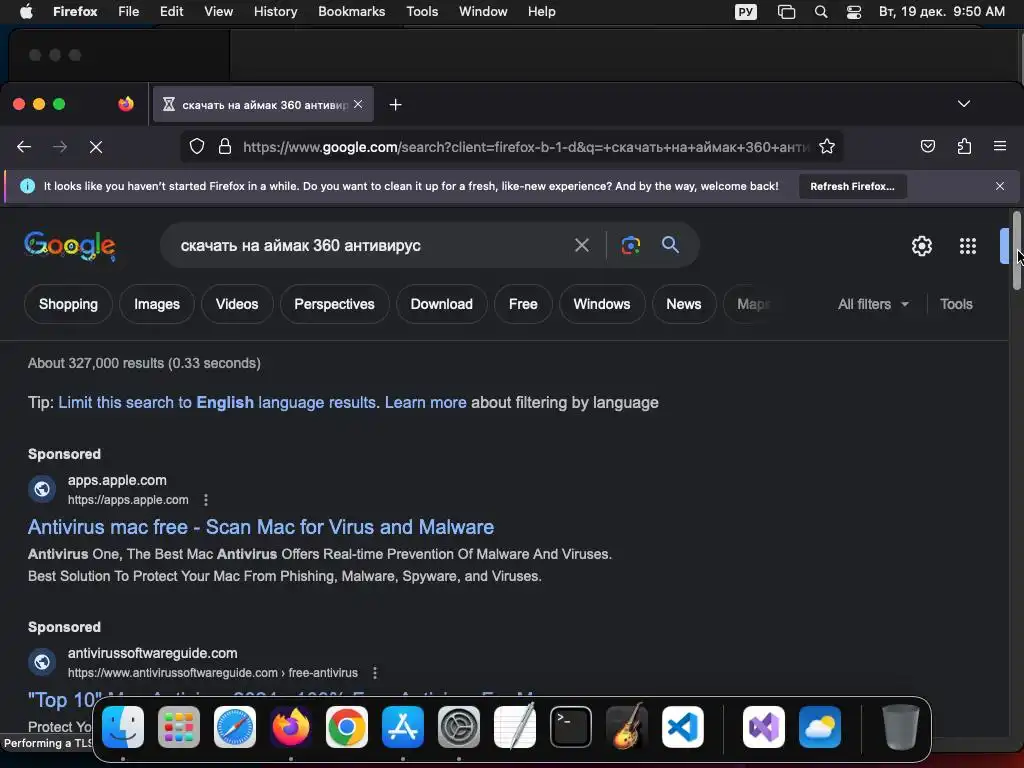View site security lock information
Image resolution: width=1024 pixels, height=768 pixels.
point(225,146)
